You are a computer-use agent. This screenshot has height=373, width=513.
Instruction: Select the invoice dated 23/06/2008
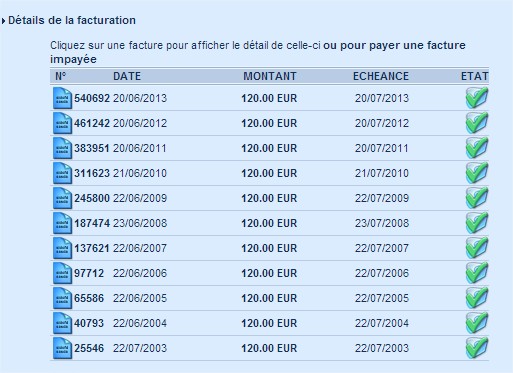tap(140, 223)
